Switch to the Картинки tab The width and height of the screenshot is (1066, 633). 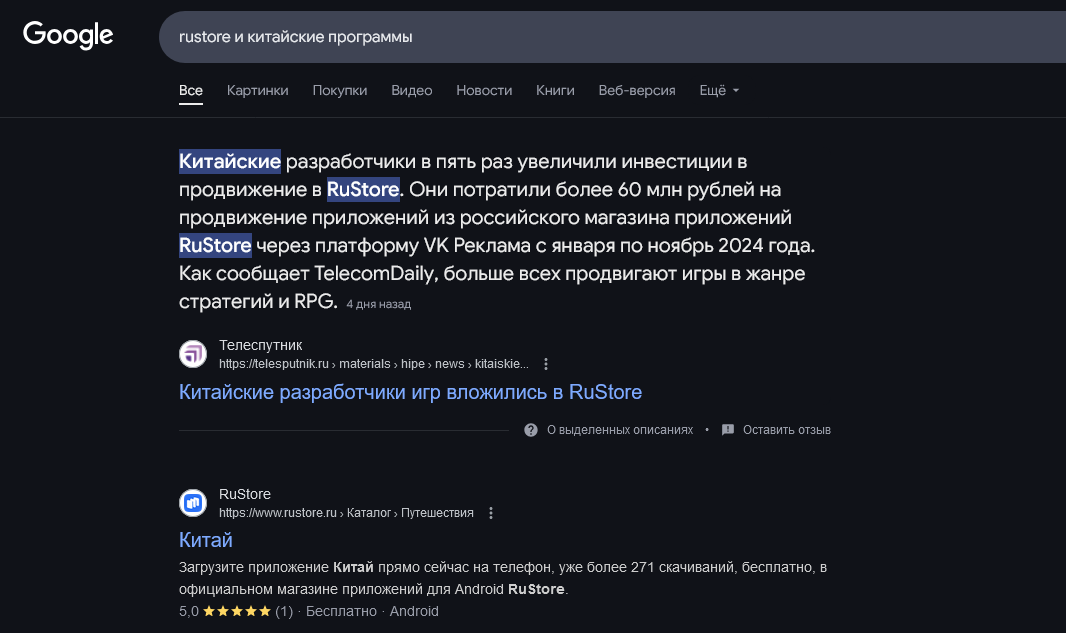click(258, 90)
